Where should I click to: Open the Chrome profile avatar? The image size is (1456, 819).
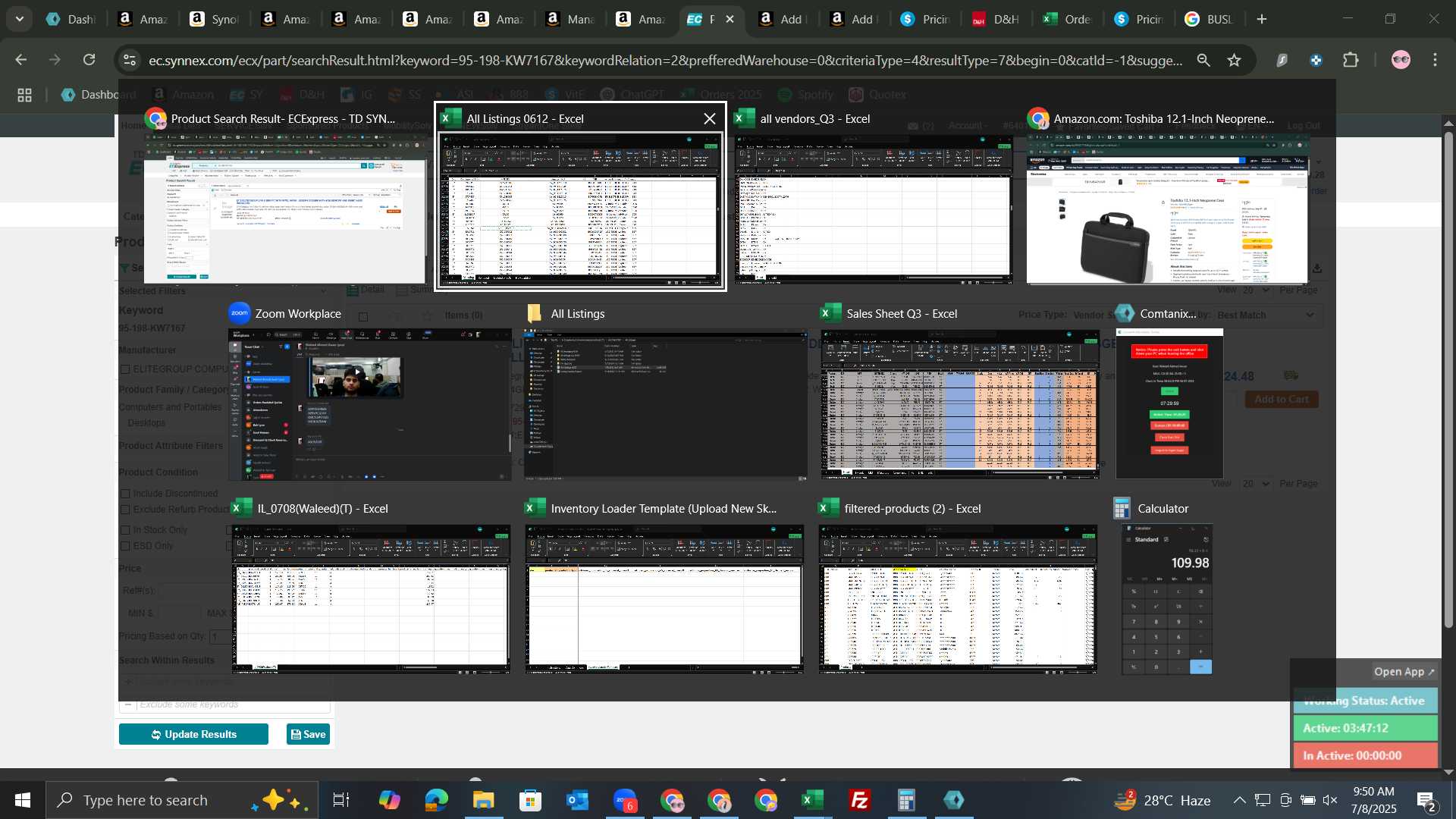coord(1401,60)
